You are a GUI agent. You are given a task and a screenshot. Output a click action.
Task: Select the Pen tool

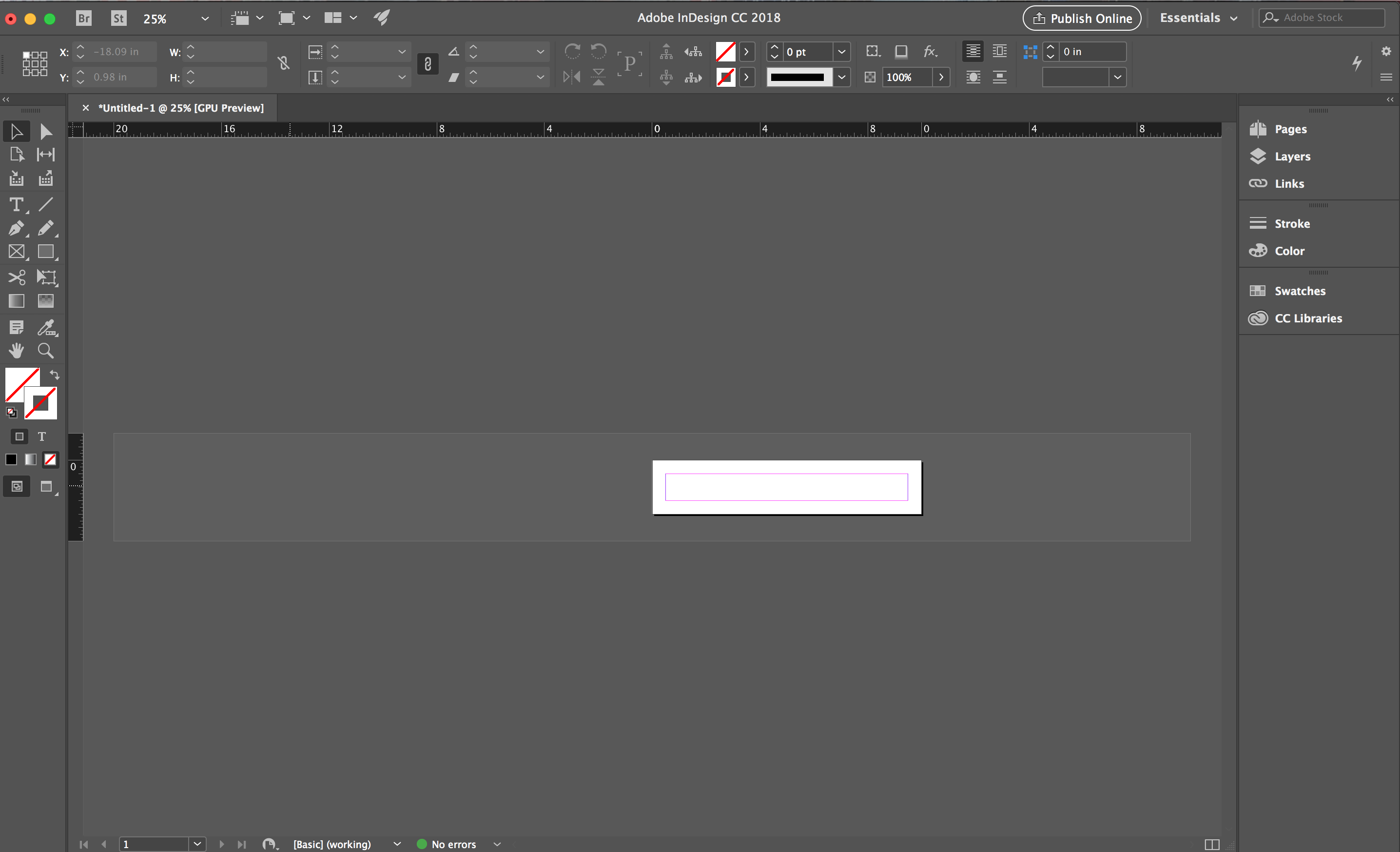click(16, 228)
